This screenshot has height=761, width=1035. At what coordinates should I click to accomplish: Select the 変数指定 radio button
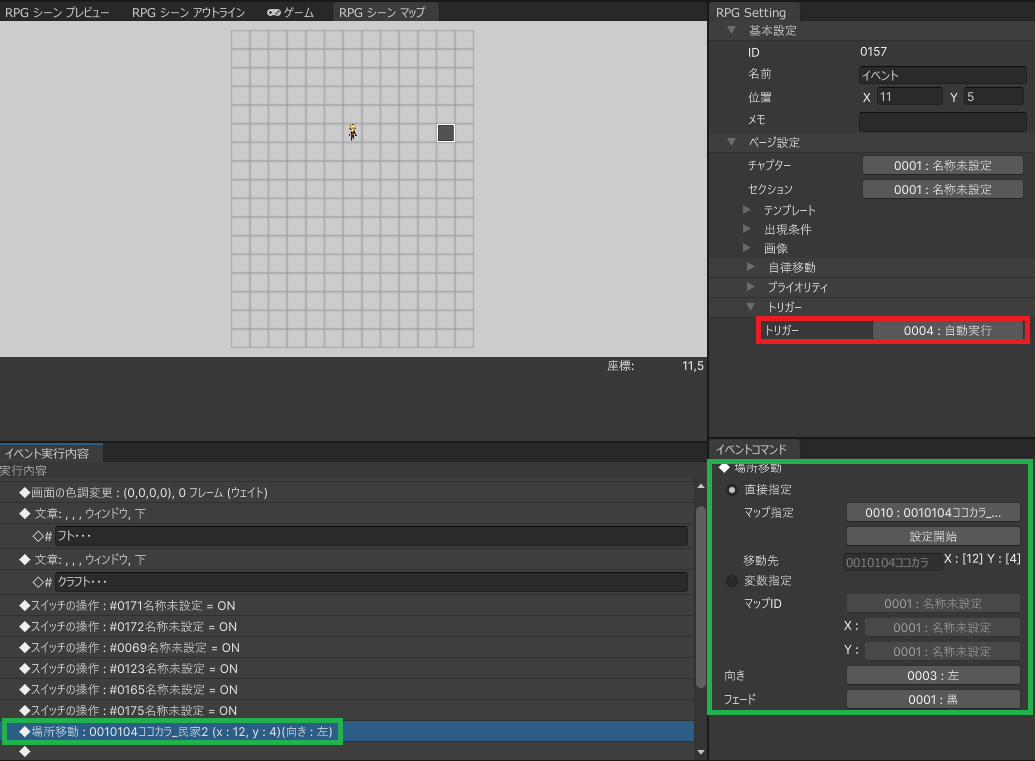(x=732, y=581)
